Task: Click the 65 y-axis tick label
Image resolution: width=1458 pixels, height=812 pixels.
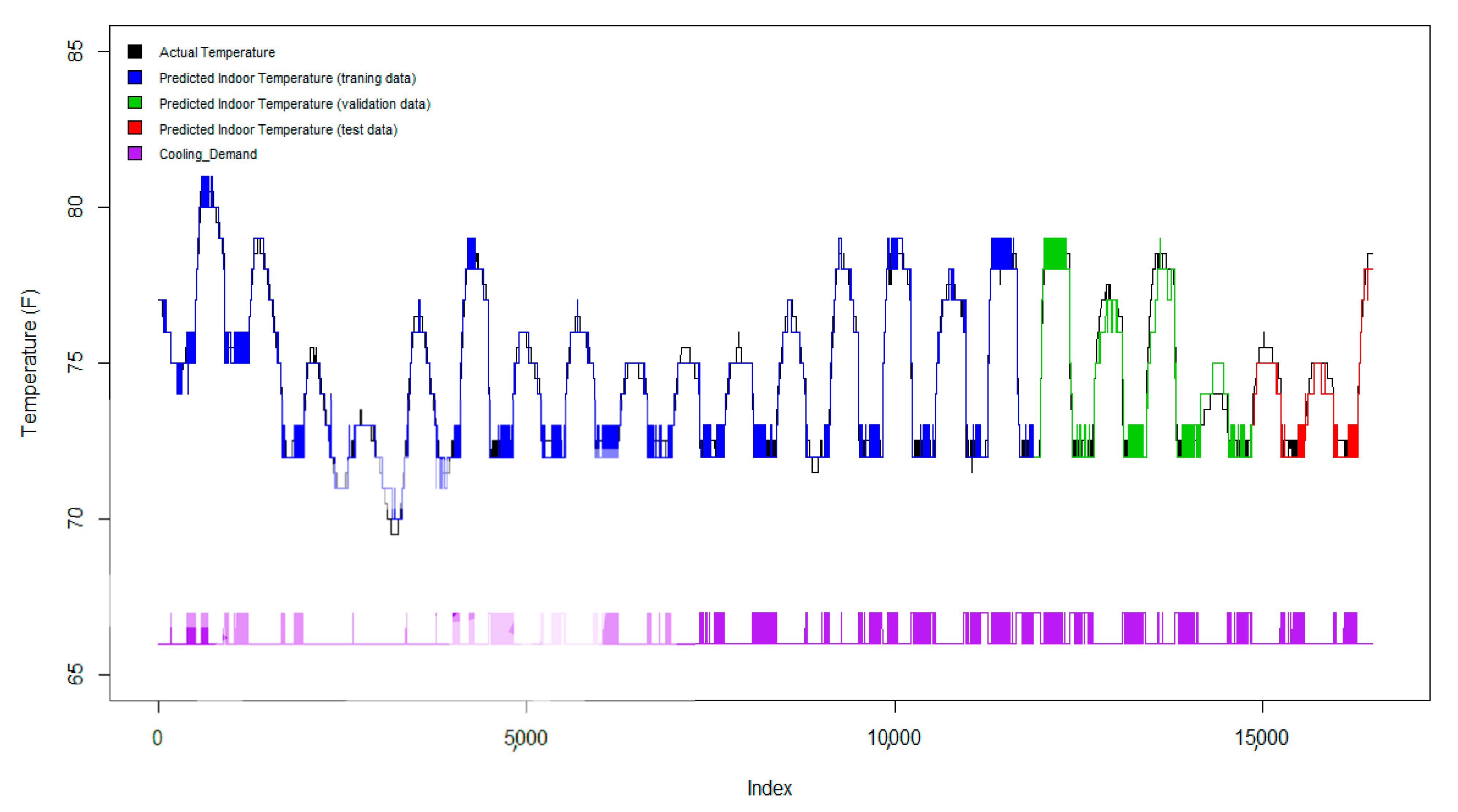Action: coord(74,674)
